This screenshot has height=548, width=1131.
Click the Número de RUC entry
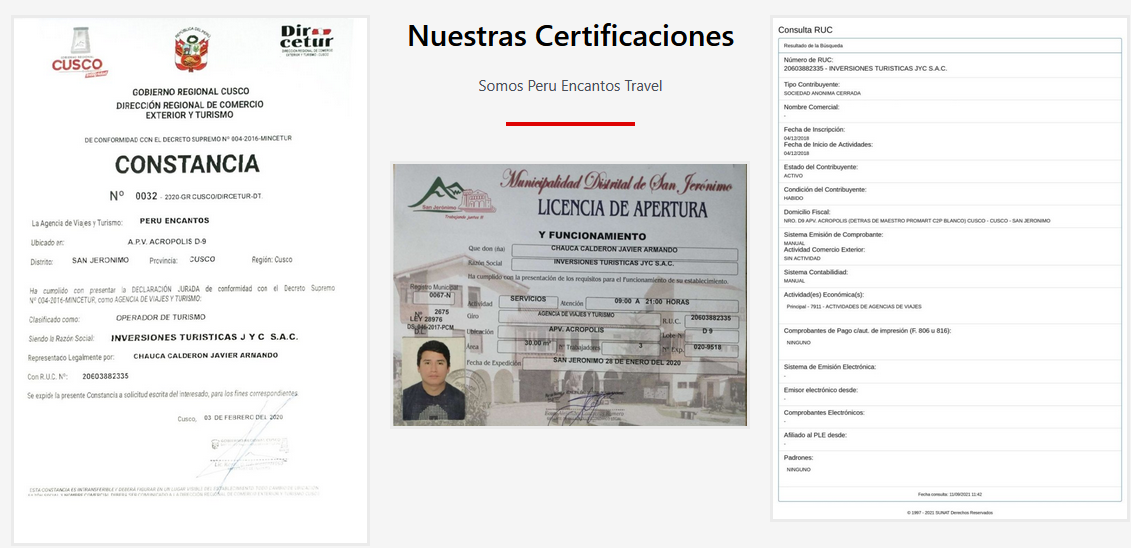[865, 64]
